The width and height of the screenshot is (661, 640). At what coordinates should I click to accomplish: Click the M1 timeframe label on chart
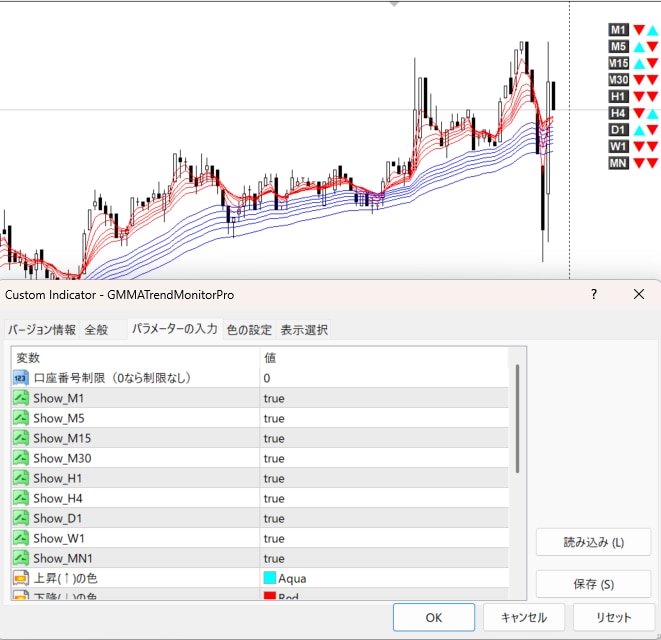pos(618,30)
